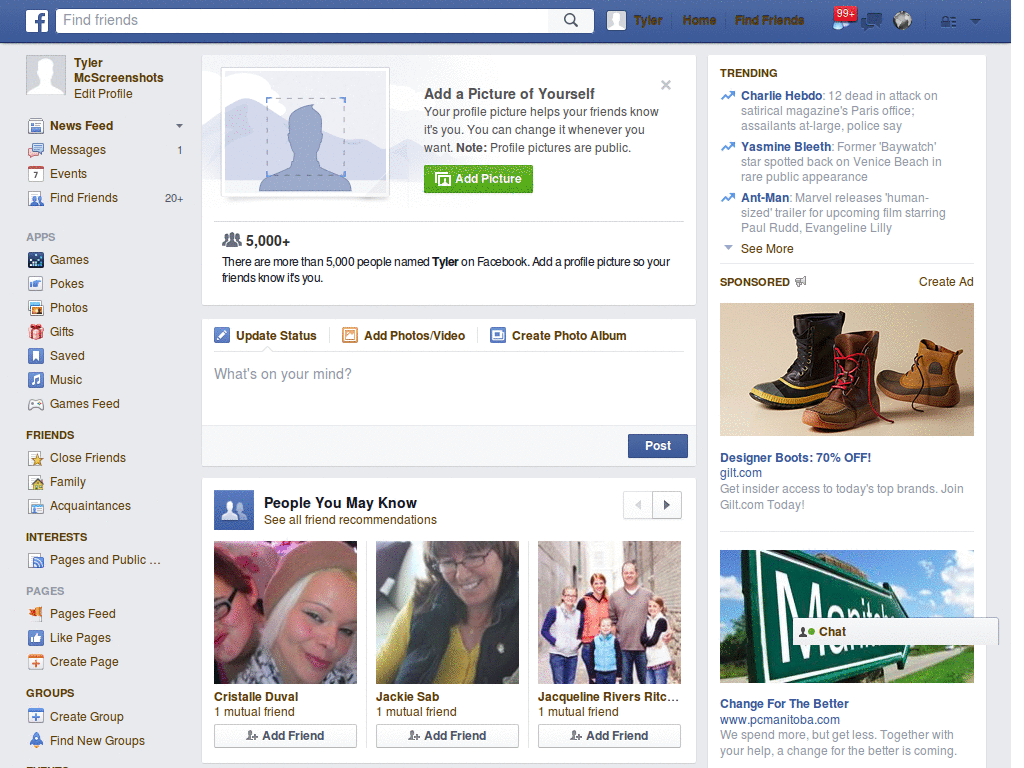Open Events calendar icon in sidebar
Viewport: 1024px width, 768px height.
tap(36, 174)
